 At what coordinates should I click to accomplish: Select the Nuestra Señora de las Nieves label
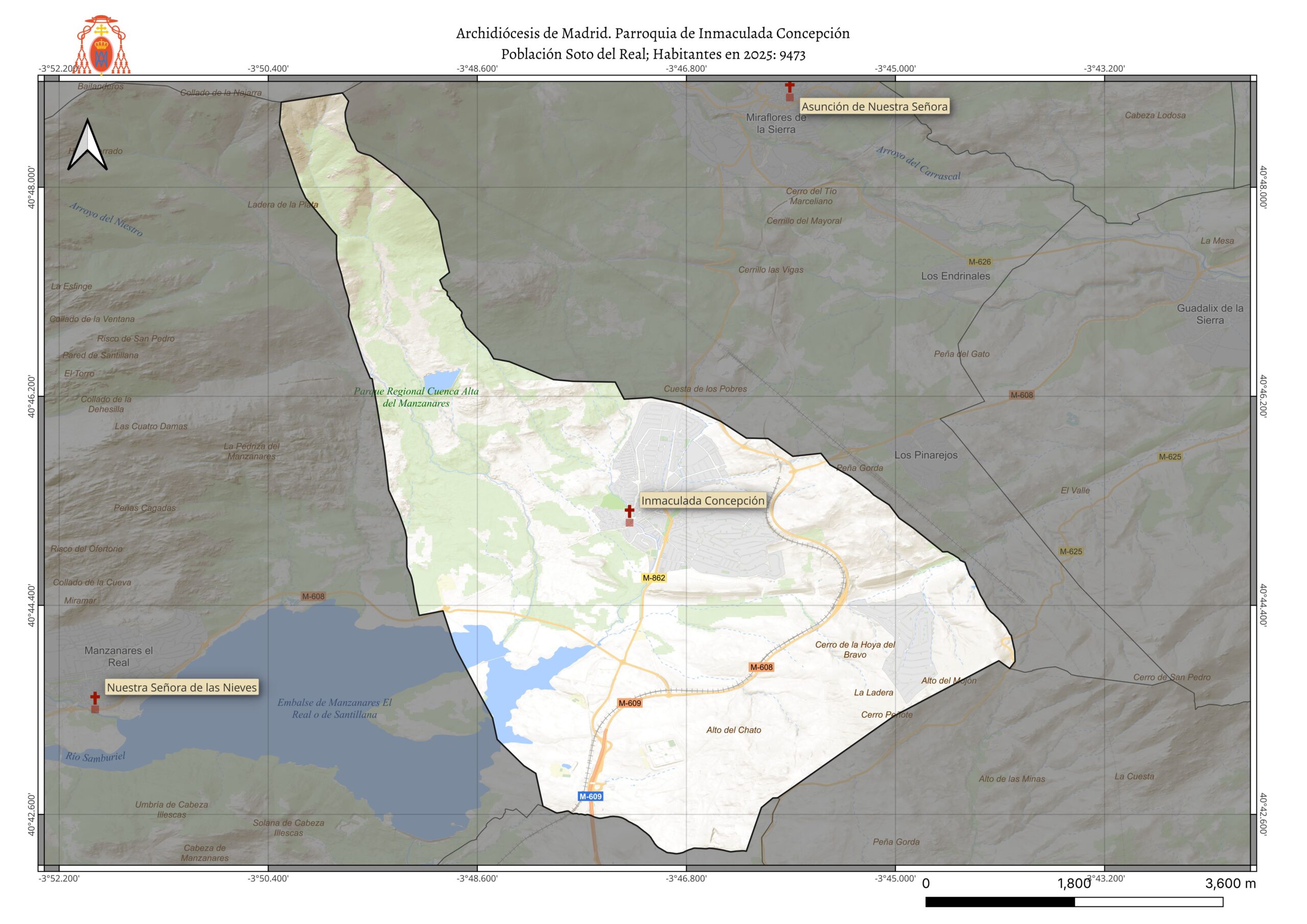(x=182, y=687)
